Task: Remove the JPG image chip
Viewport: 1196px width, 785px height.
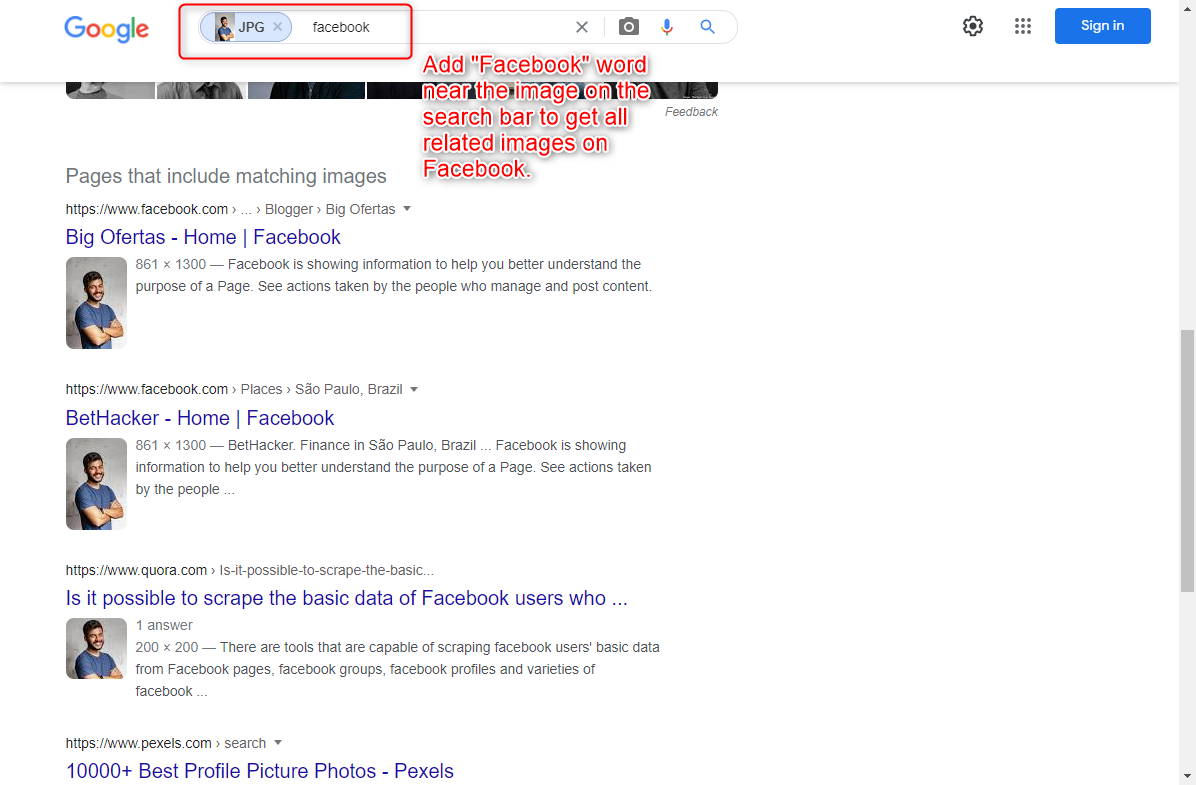Action: [278, 27]
